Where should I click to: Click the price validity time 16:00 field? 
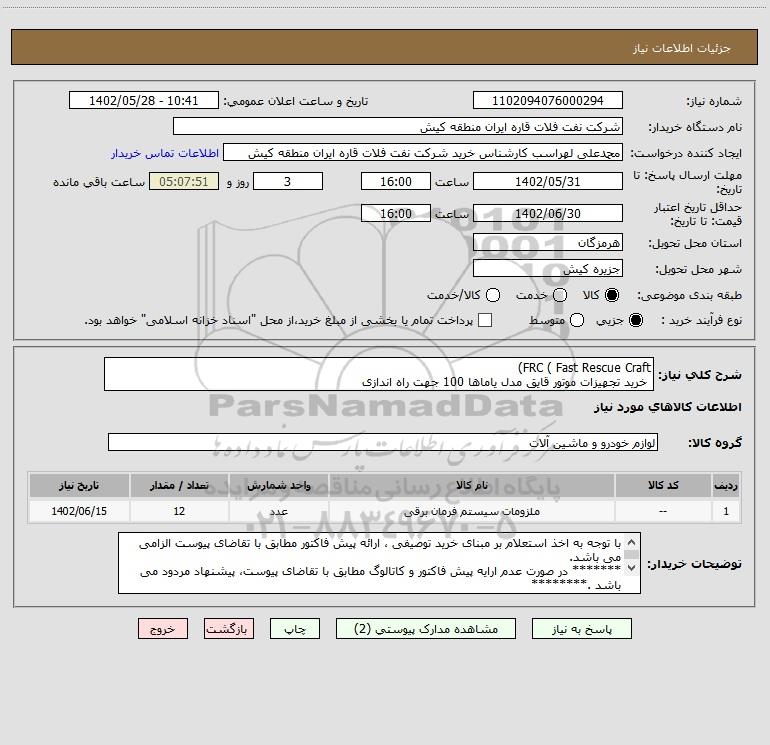point(396,213)
